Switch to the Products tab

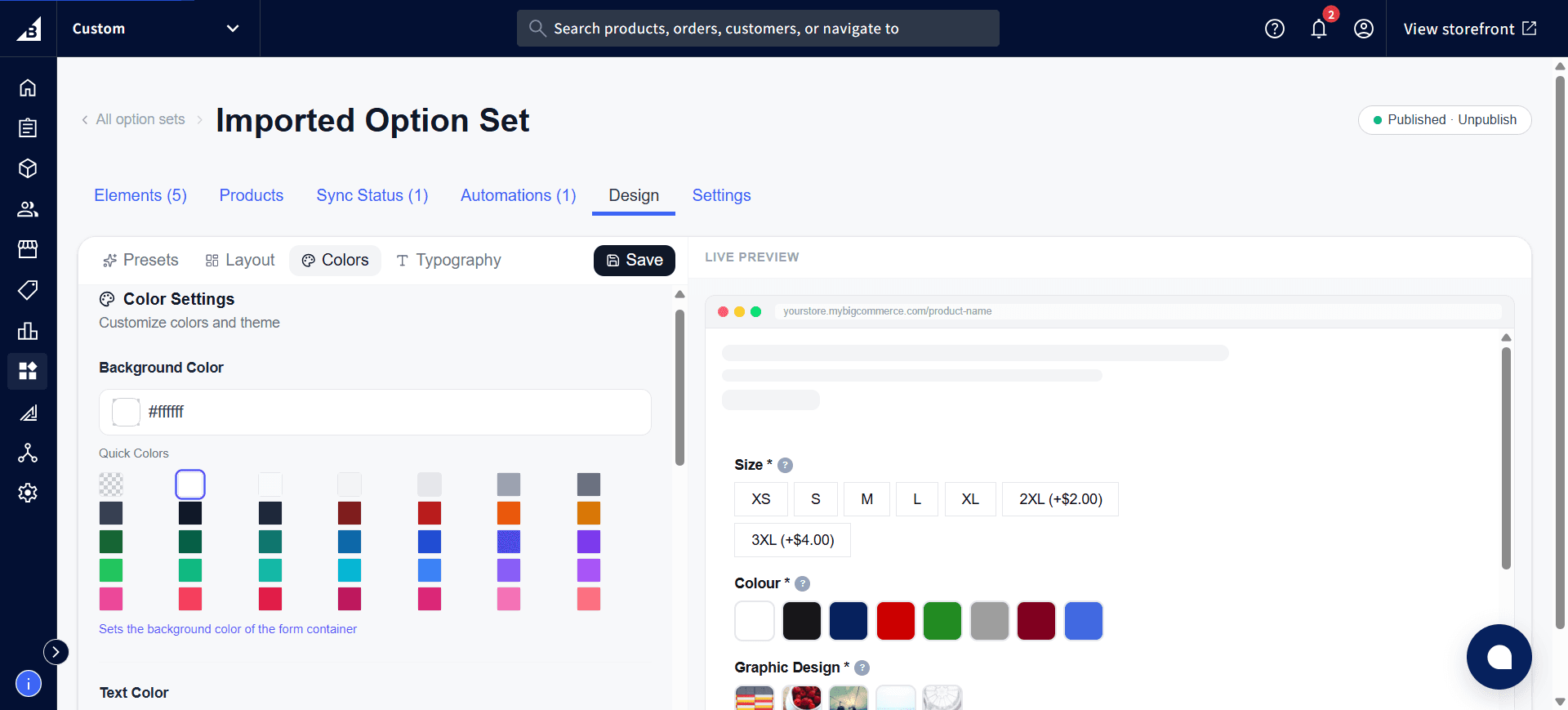252,195
